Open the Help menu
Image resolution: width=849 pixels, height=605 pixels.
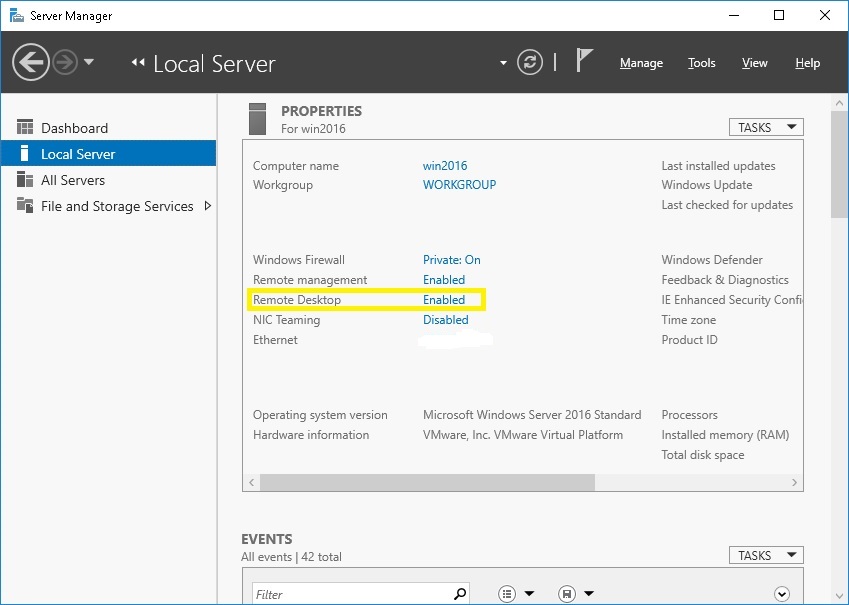tap(807, 63)
